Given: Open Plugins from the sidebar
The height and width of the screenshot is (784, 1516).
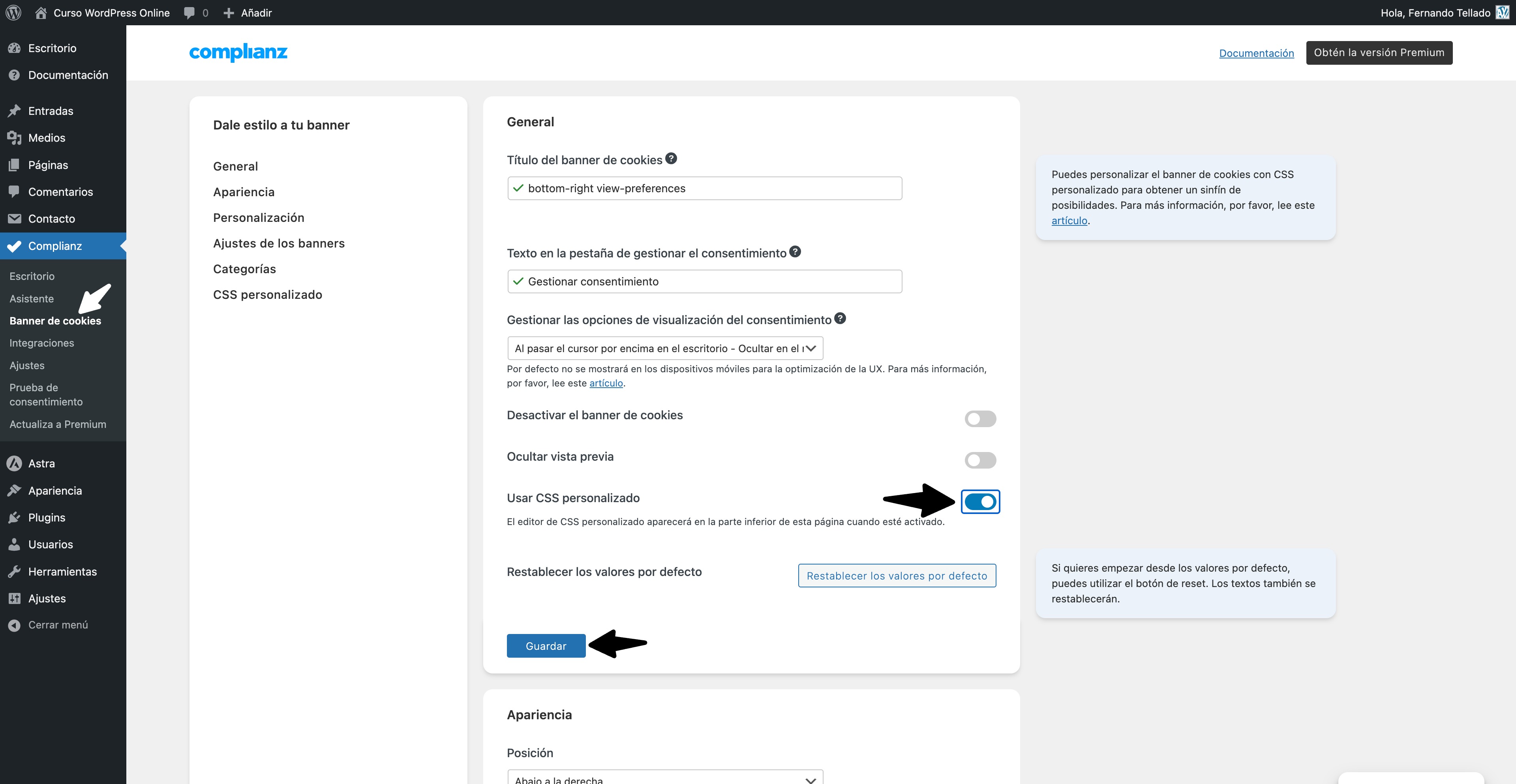Looking at the screenshot, I should pyautogui.click(x=47, y=518).
